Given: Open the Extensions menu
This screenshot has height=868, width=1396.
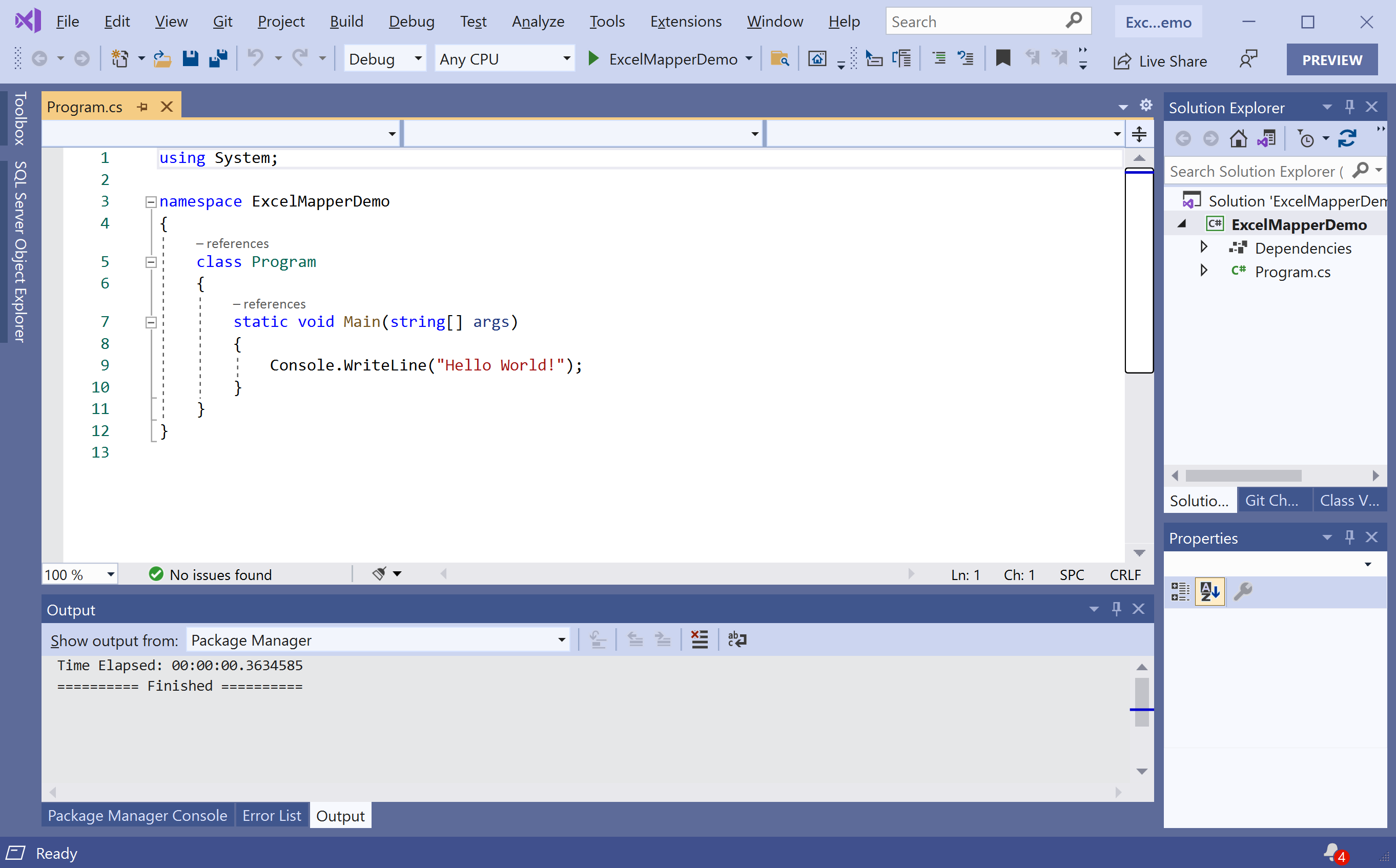Looking at the screenshot, I should (x=685, y=22).
